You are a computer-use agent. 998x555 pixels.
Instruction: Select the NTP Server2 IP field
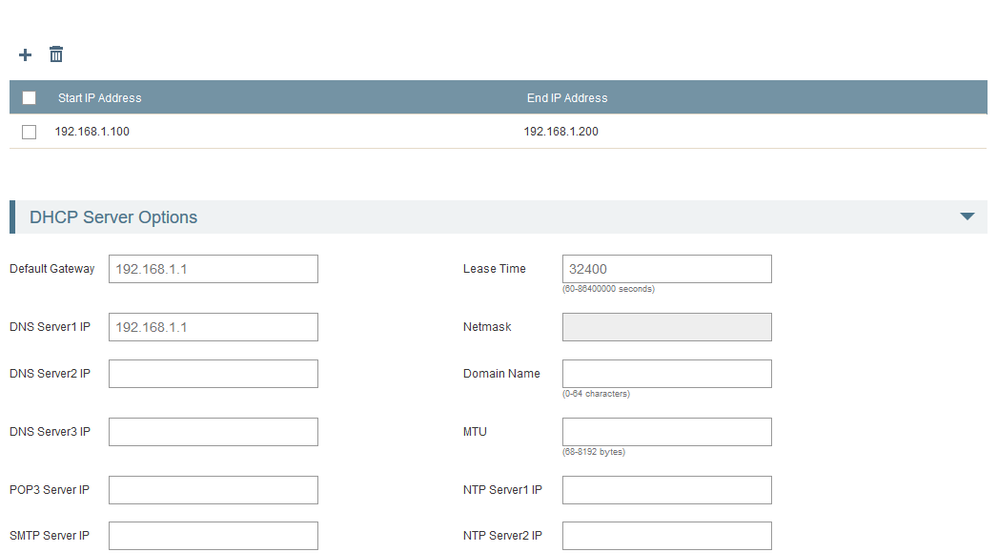point(666,536)
